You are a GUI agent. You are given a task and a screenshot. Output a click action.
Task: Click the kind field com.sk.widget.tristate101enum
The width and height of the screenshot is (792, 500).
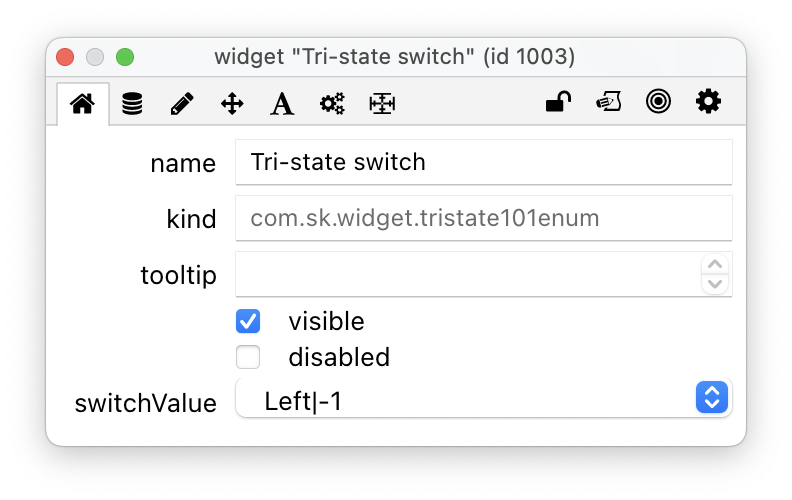483,218
